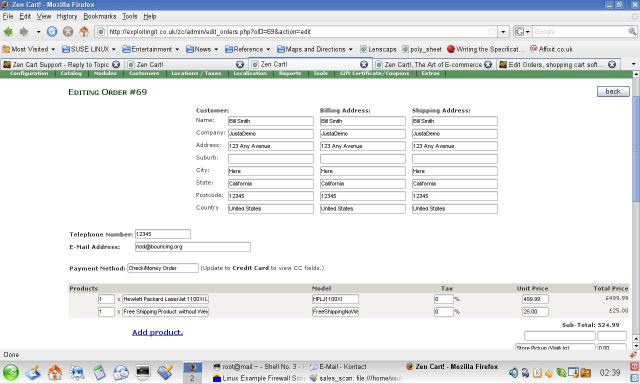Expand the Most Visited bookmarks folder
This screenshot has width=640, height=384.
coord(29,49)
